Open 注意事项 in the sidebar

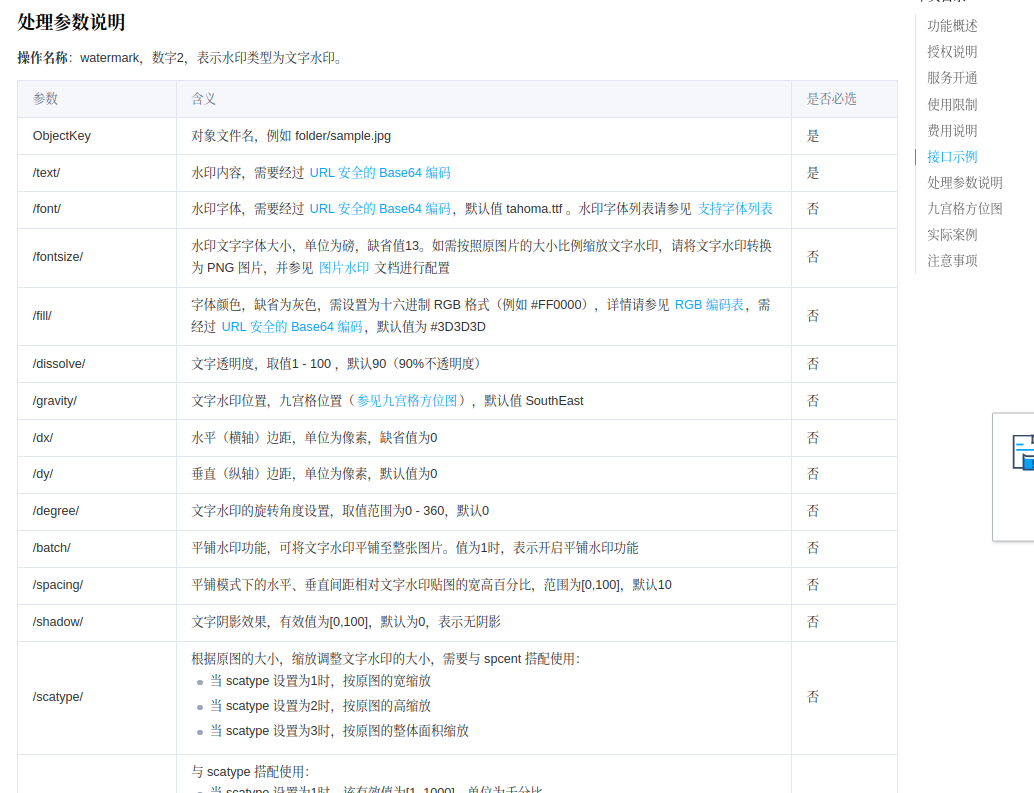pos(952,260)
